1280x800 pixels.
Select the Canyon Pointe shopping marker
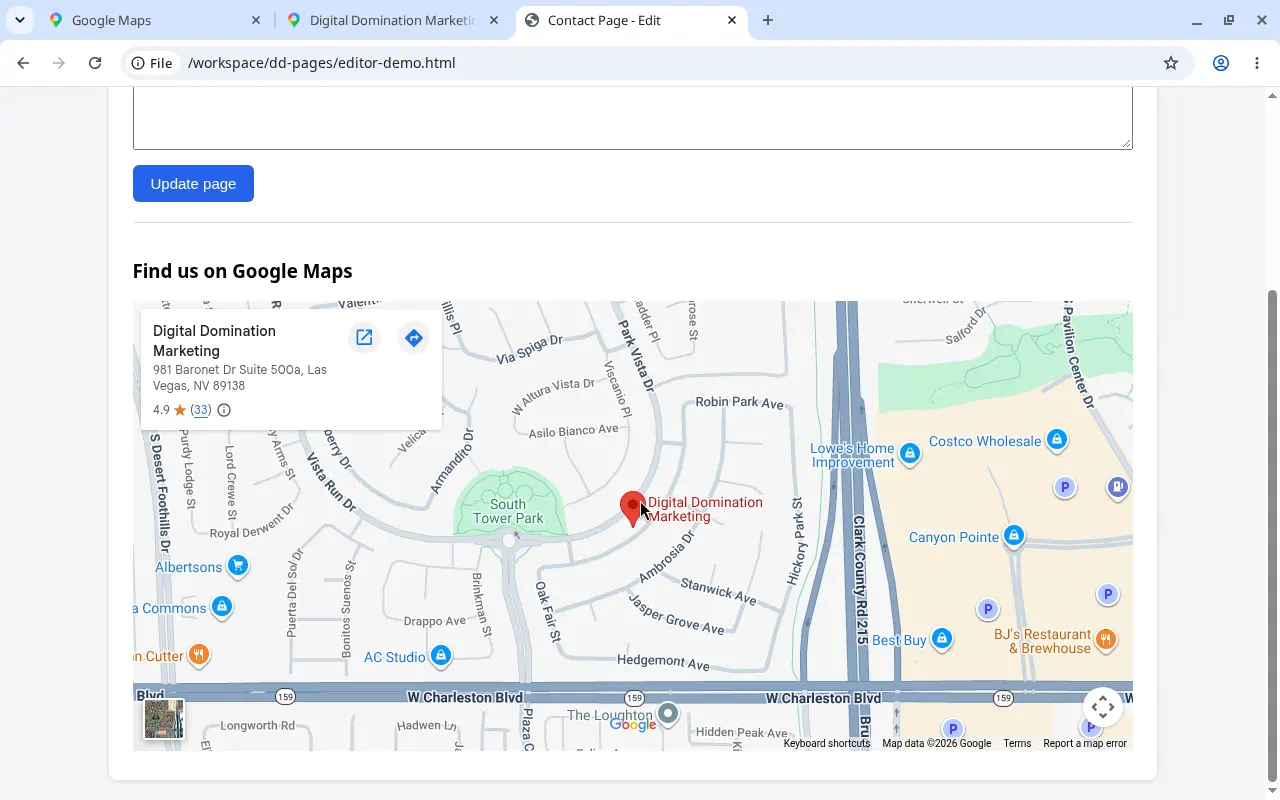pos(1014,536)
